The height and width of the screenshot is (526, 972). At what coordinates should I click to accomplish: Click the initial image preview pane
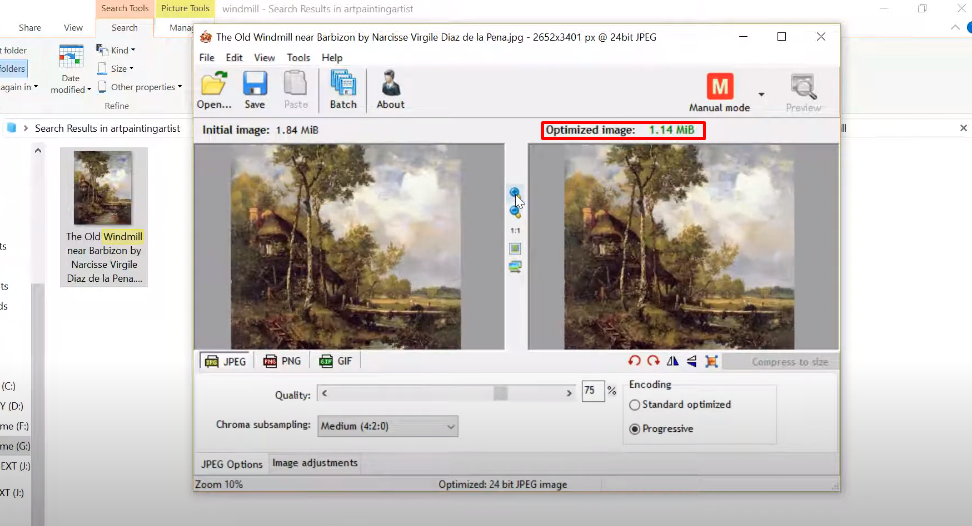(x=349, y=247)
